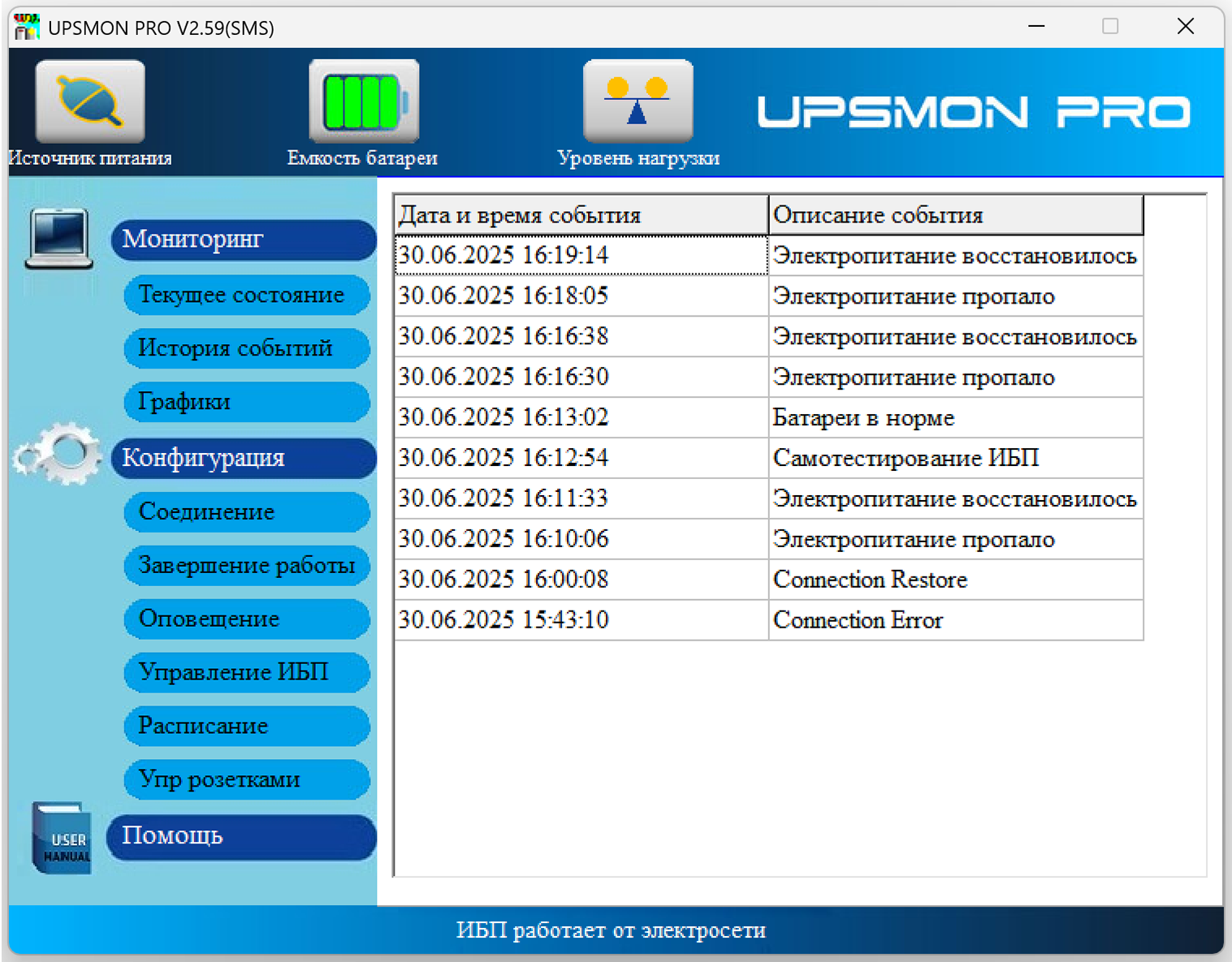Image resolution: width=1232 pixels, height=962 pixels.
Task: Open the User Manual book icon
Action: coord(62,838)
